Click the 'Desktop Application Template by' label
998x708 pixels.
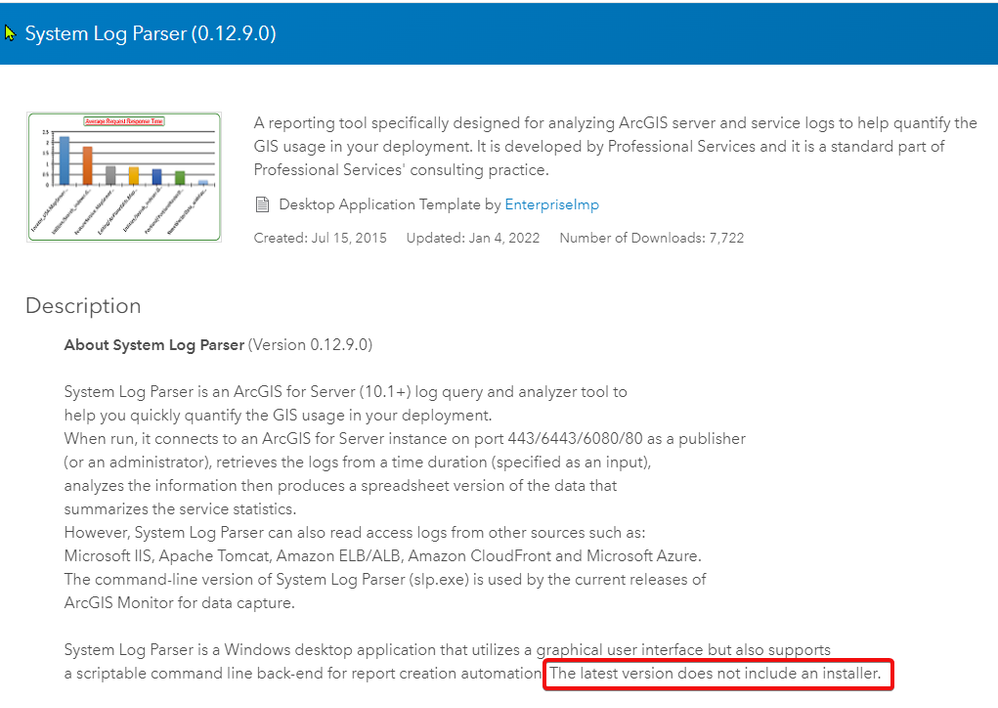[390, 205]
